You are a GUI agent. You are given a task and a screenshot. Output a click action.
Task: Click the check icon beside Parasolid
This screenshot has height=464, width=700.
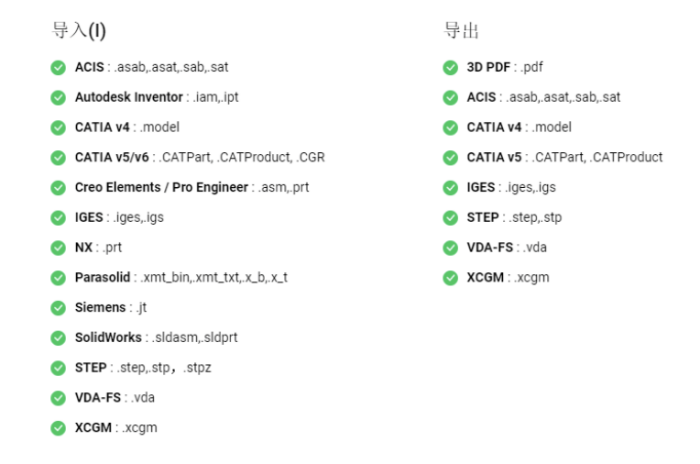pos(58,278)
